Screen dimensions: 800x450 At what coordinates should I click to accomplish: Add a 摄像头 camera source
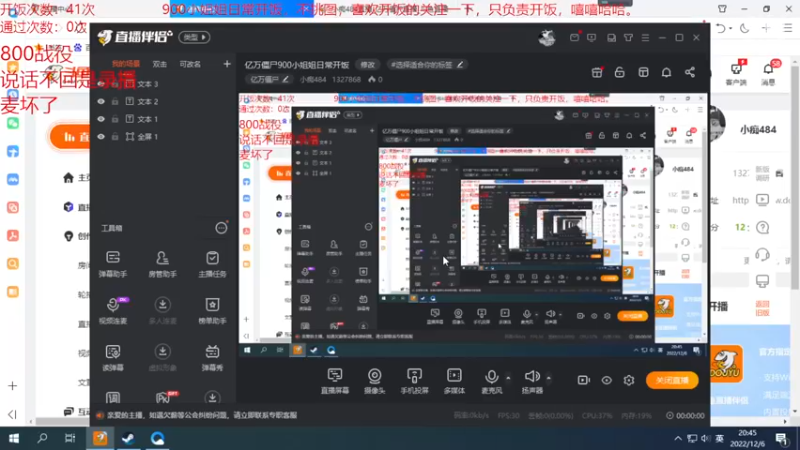374,381
